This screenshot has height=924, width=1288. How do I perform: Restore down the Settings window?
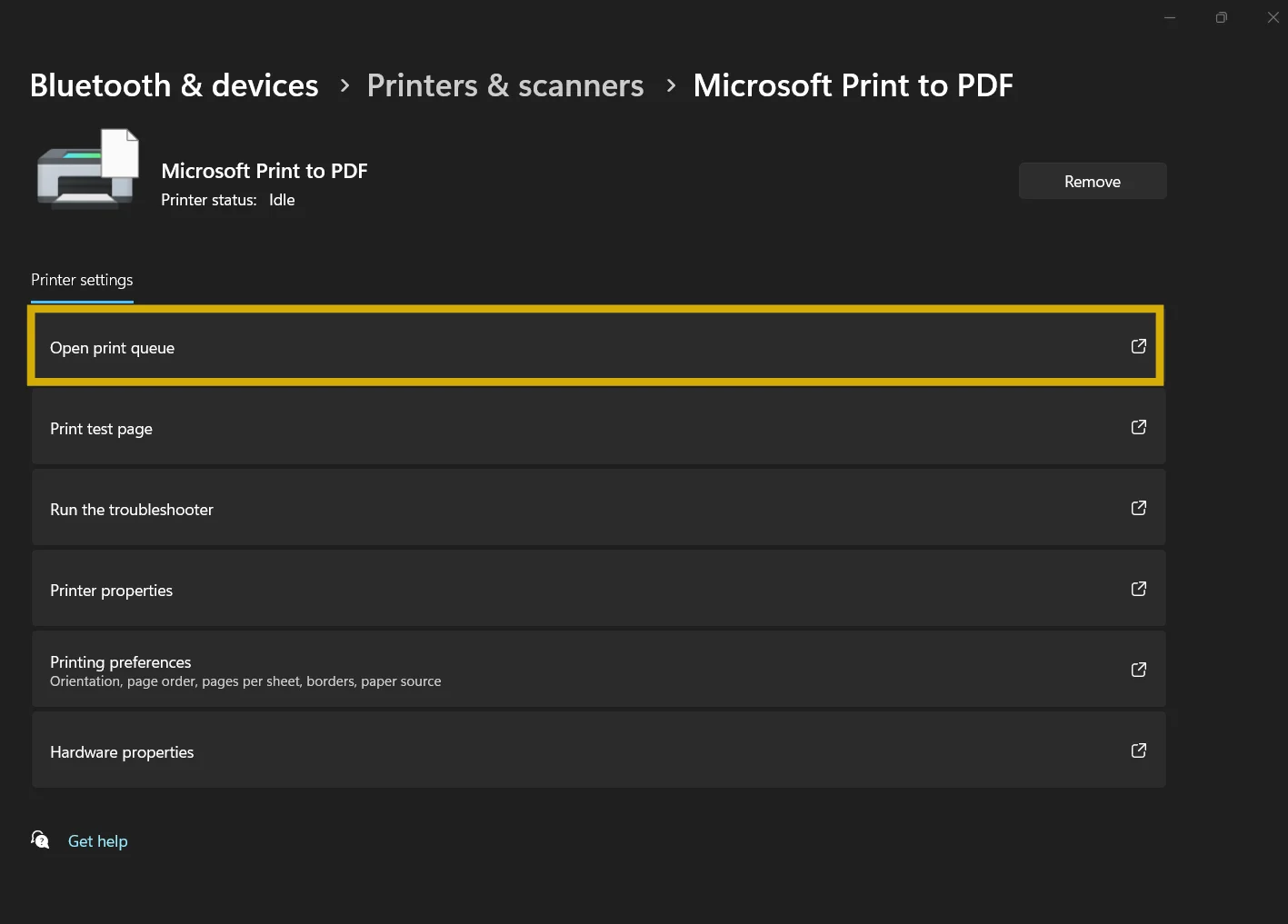(x=1222, y=17)
